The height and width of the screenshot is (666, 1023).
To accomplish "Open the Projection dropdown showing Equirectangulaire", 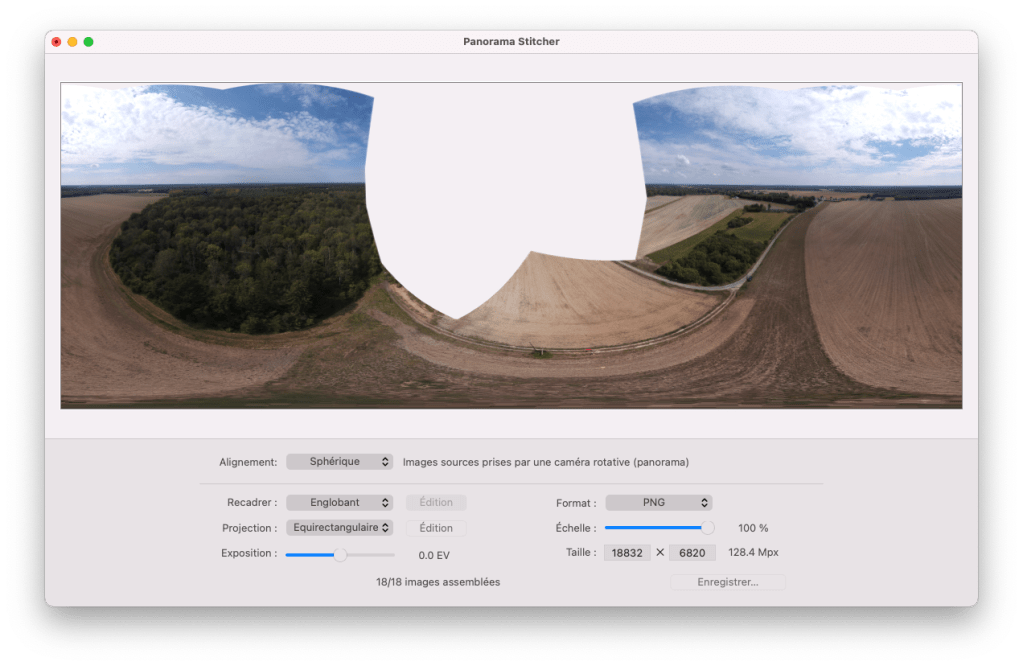I will [x=339, y=528].
